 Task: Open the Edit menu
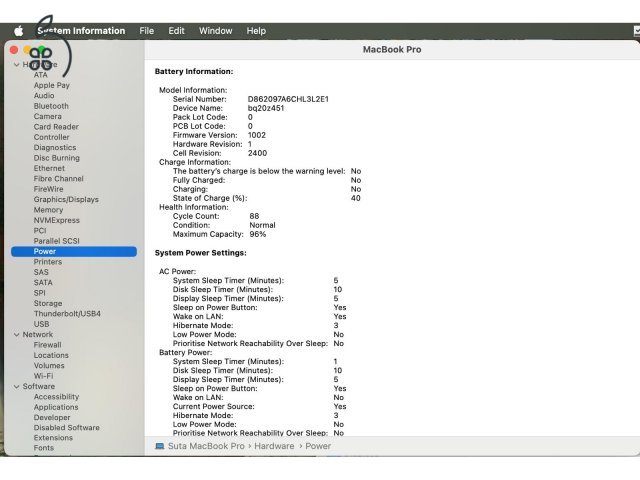coord(176,31)
